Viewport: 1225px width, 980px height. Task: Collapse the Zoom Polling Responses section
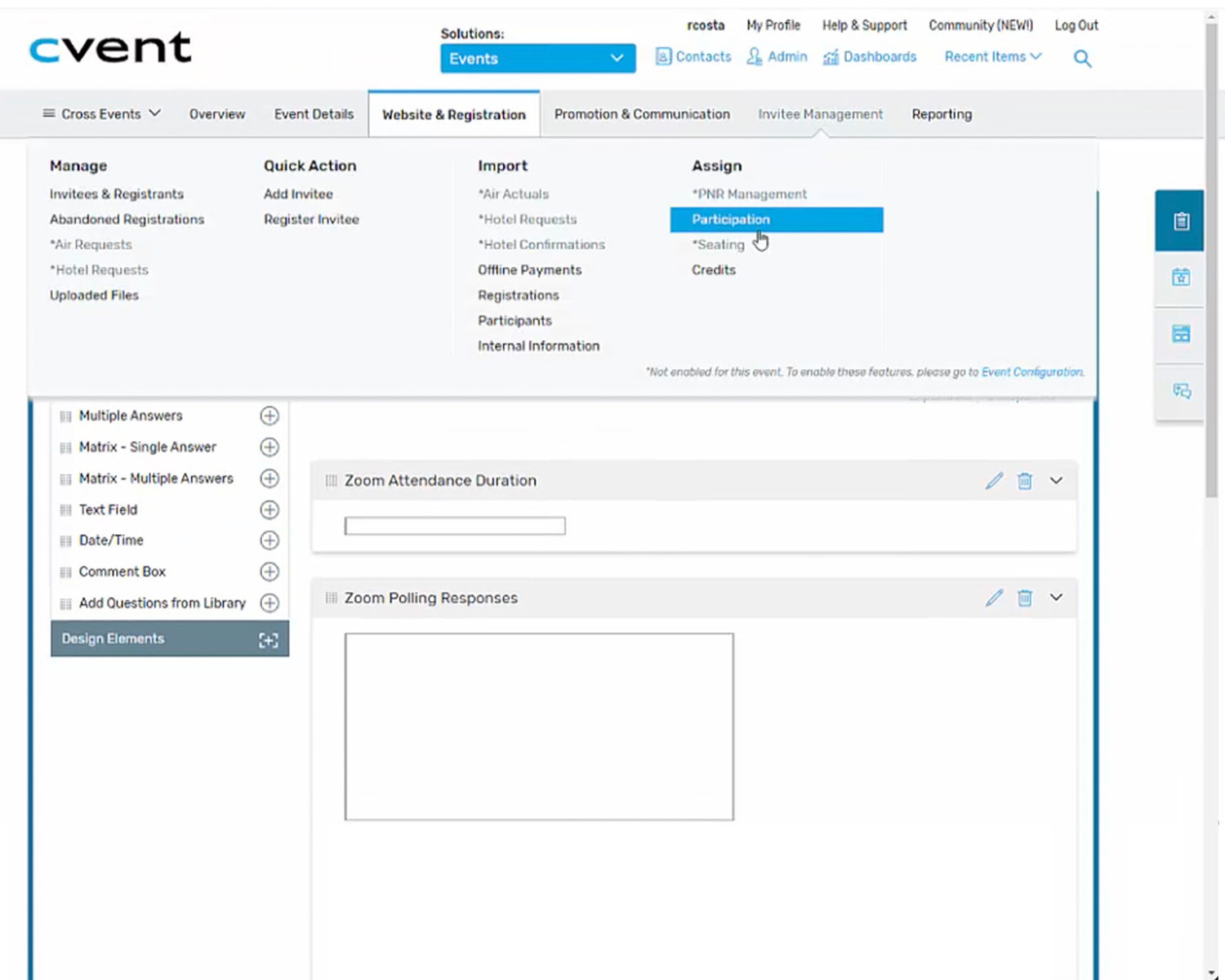pos(1056,598)
